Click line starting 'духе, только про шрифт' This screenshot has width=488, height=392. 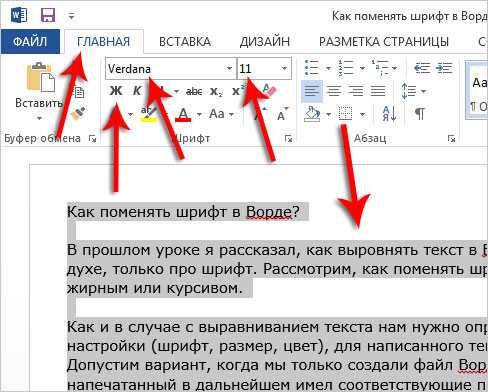pos(277,269)
